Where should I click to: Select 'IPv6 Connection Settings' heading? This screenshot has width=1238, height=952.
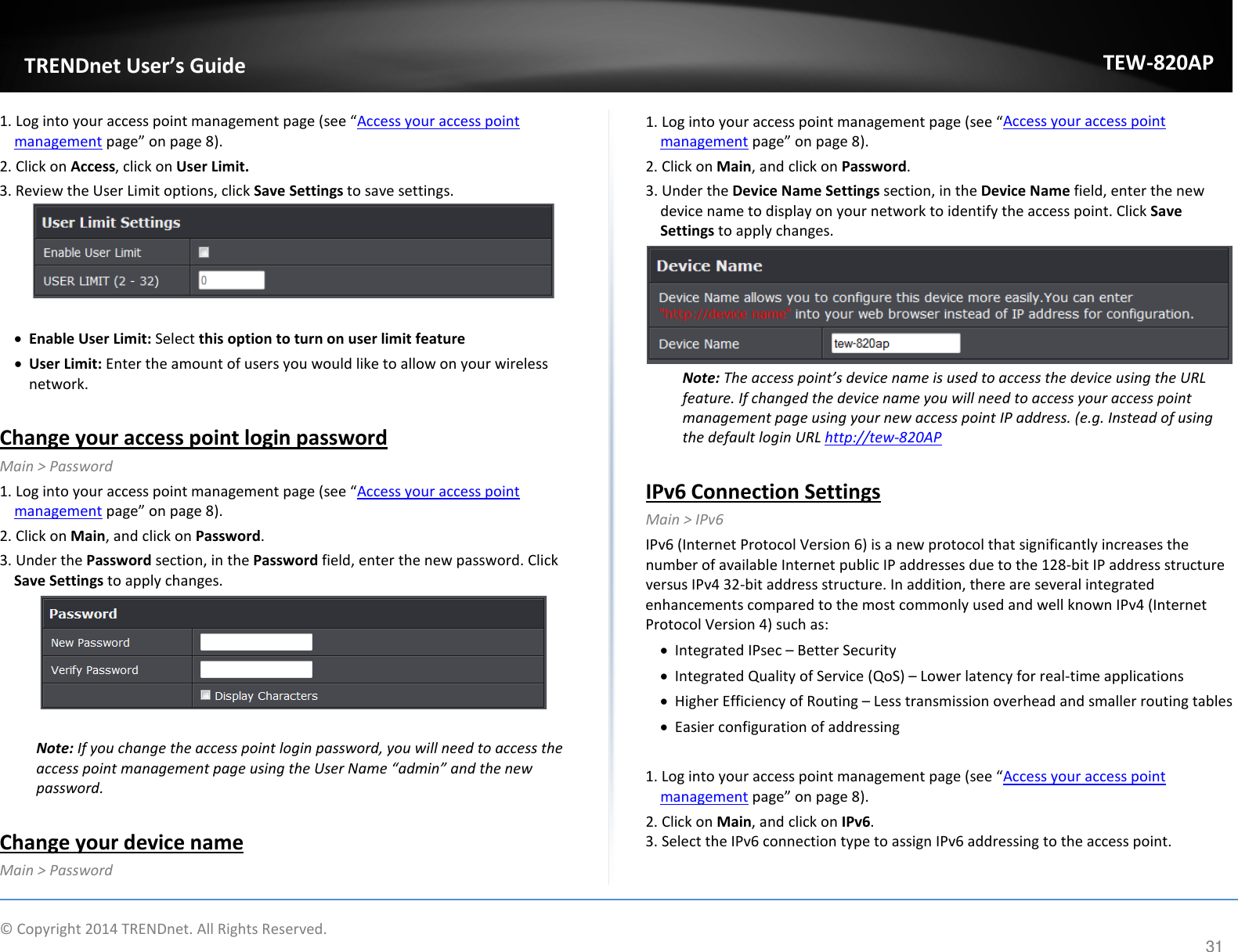(x=763, y=492)
